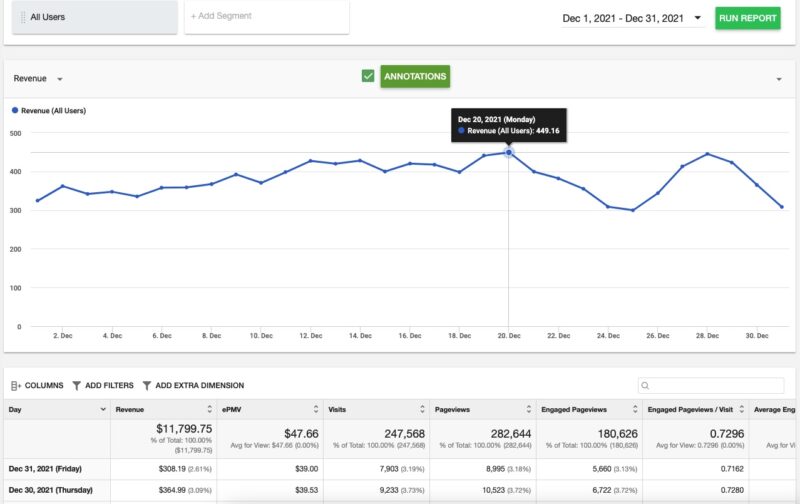Grab the drag handle on All Users segment
Viewport: 800px width, 504px height.
(23, 17)
